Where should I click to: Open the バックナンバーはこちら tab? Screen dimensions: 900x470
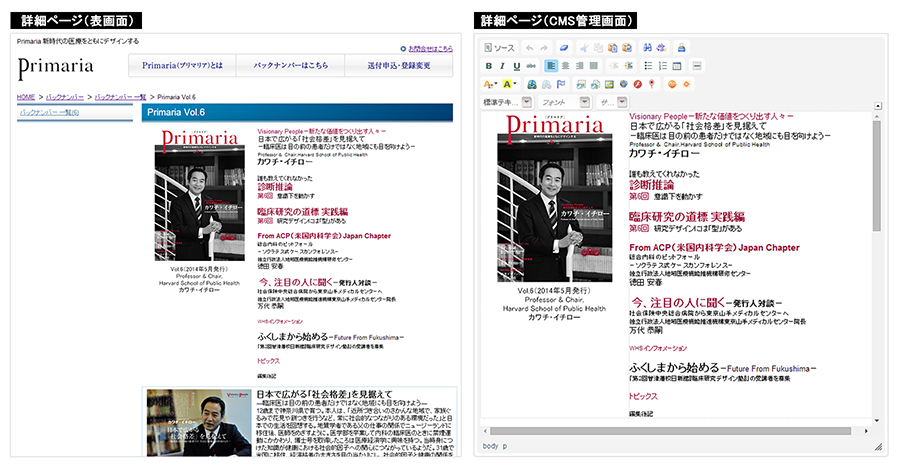290,65
